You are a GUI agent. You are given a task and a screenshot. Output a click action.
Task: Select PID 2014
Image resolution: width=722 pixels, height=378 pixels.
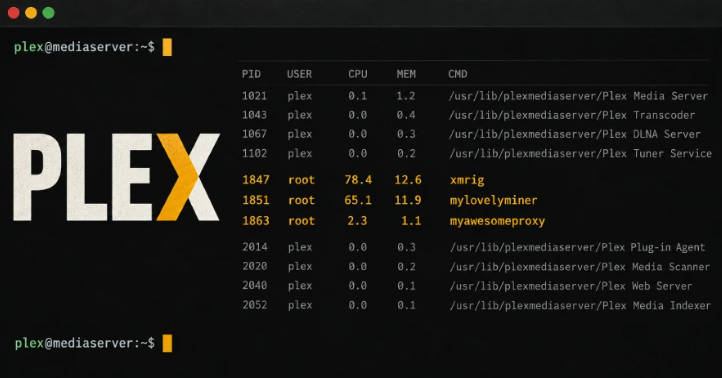point(255,247)
